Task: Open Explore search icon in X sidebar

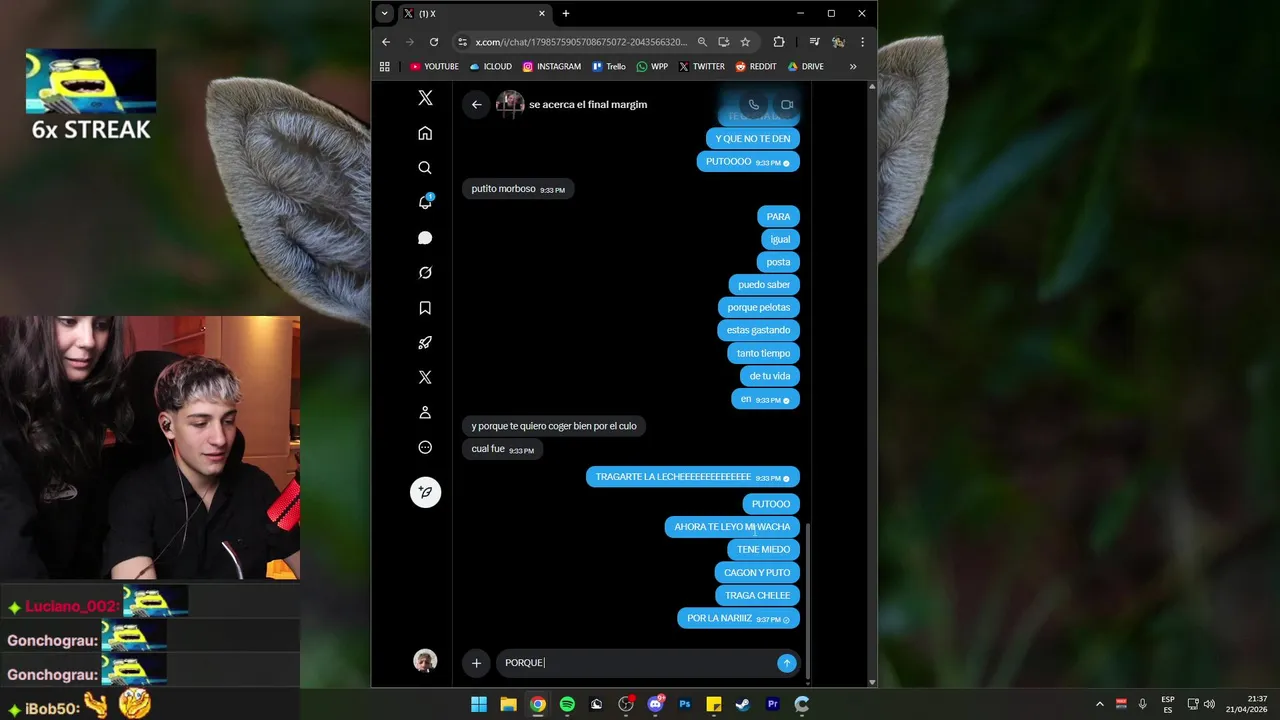Action: (425, 168)
